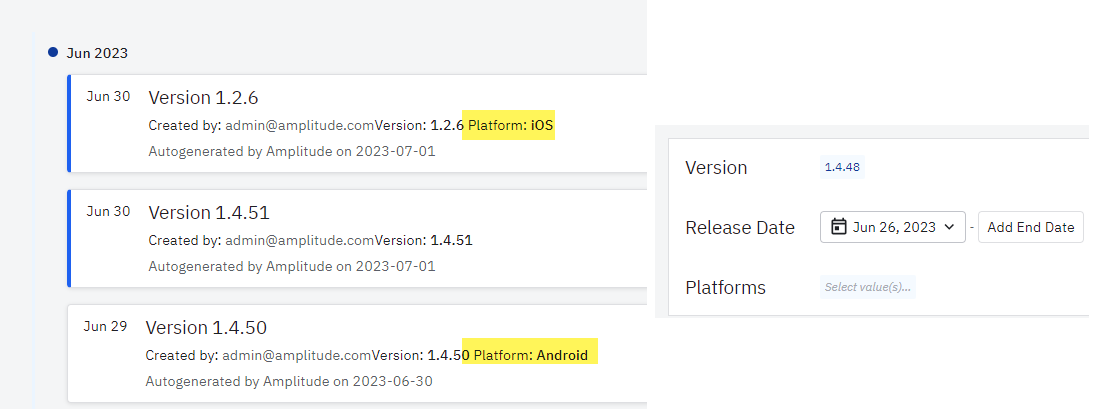Open the Version 1.4.50 release card
This screenshot has width=1098, height=409.
click(357, 353)
